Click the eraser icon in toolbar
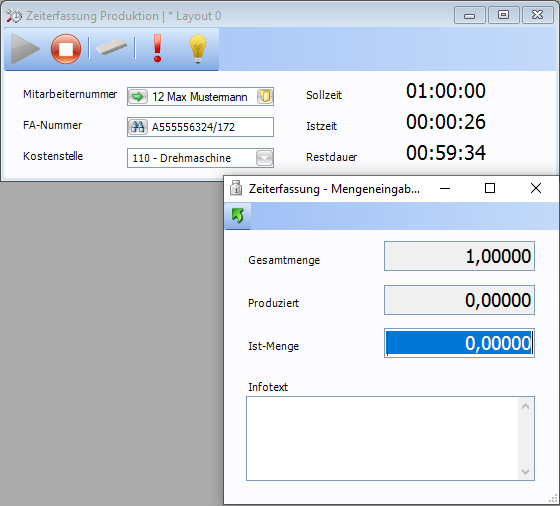This screenshot has width=560, height=506. click(x=112, y=47)
